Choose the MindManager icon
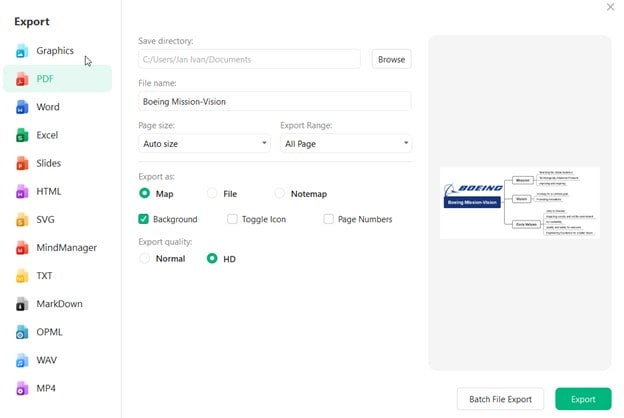The height and width of the screenshot is (418, 624). [x=22, y=248]
